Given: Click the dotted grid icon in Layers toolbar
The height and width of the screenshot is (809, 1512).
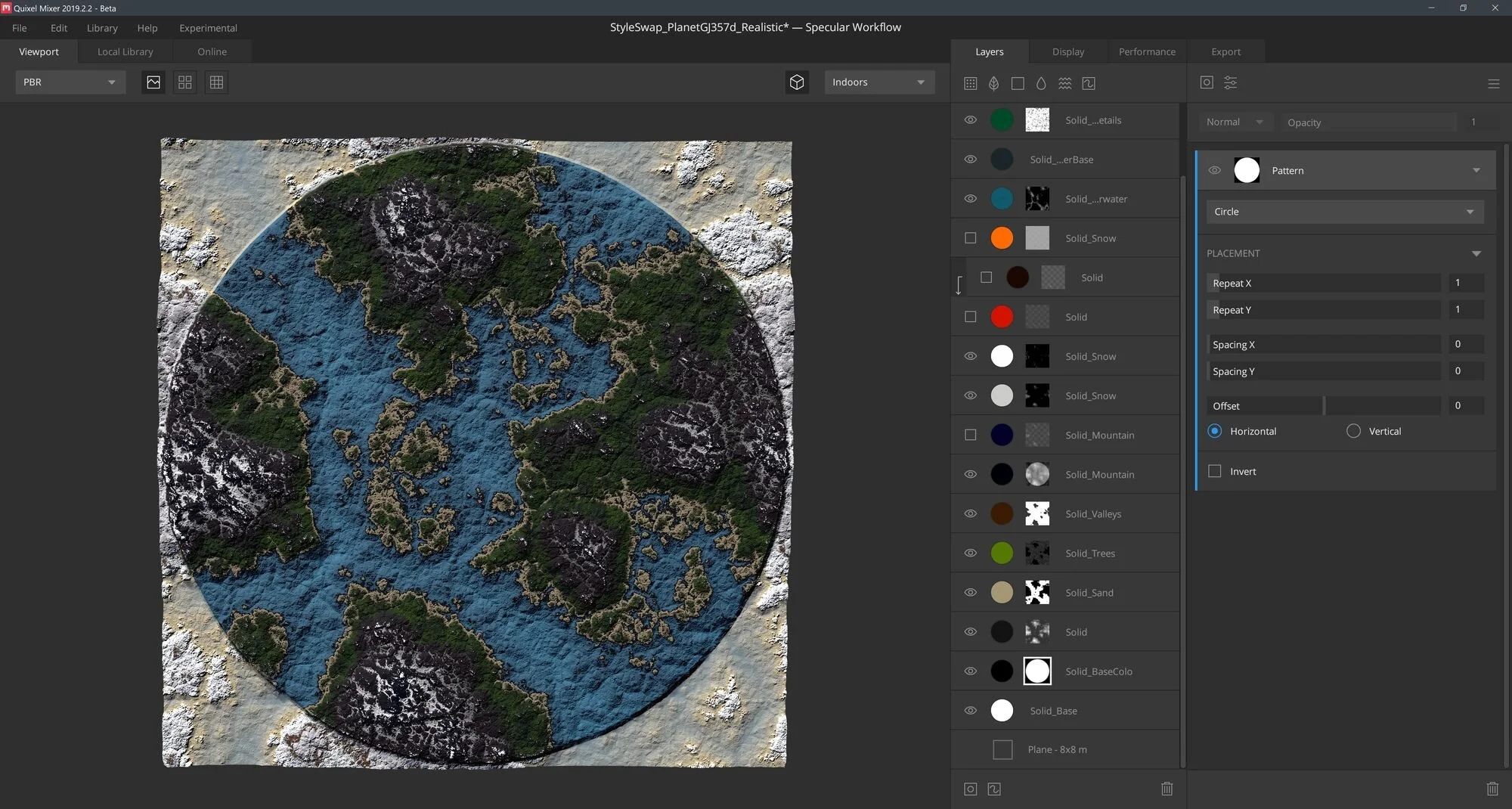Looking at the screenshot, I should coord(971,83).
